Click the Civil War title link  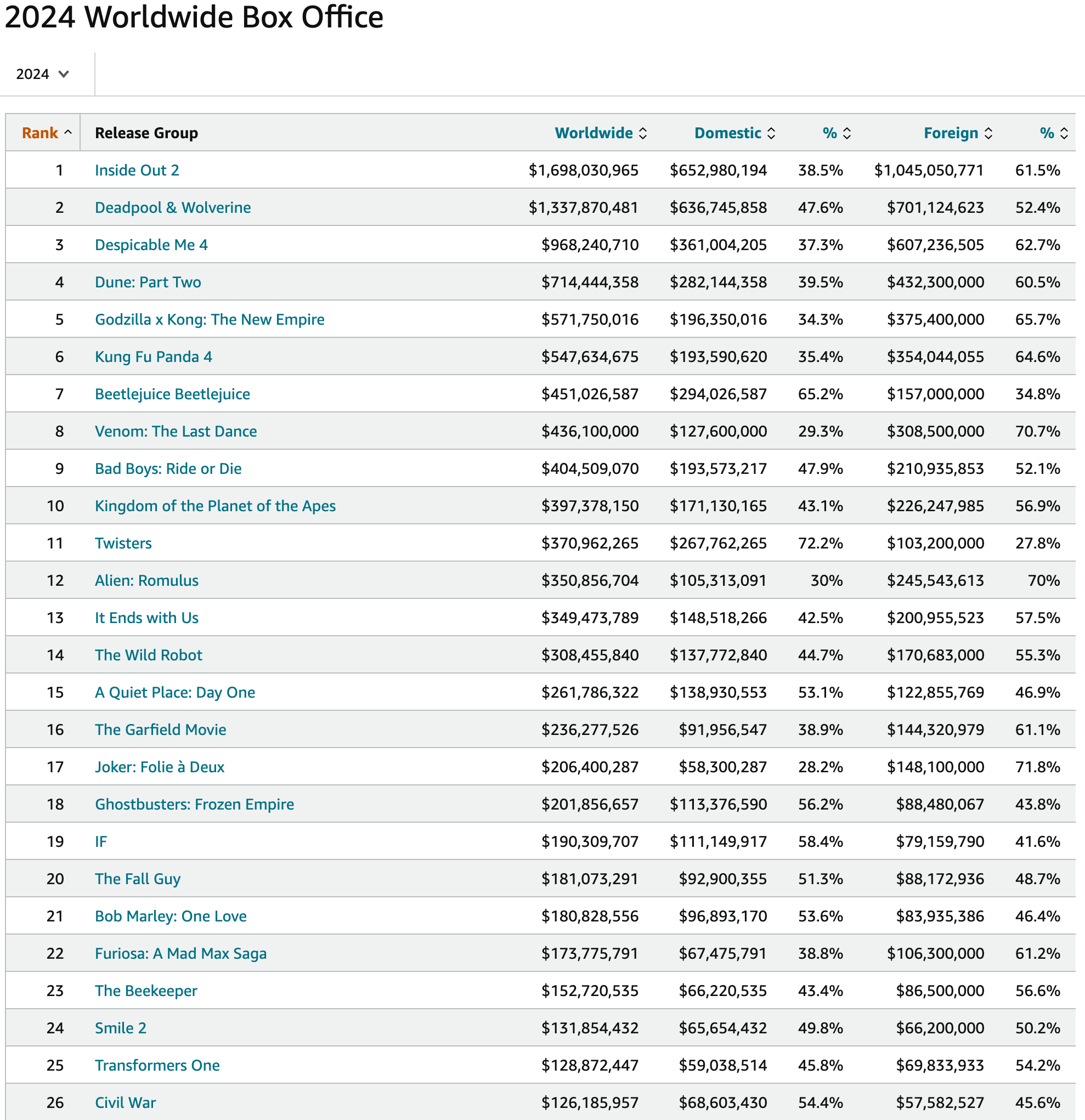pyautogui.click(x=125, y=1102)
